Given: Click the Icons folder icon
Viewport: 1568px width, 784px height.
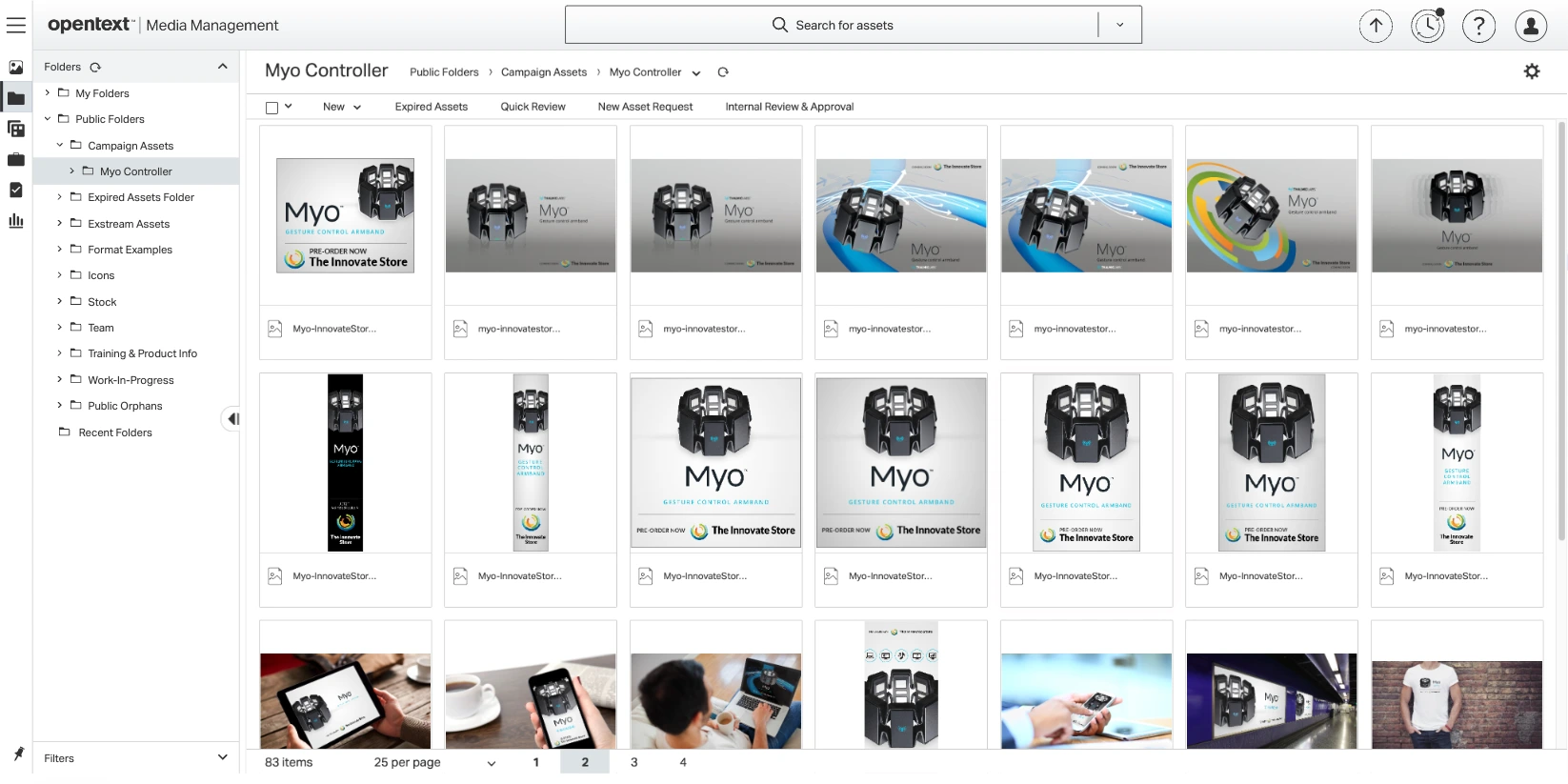Looking at the screenshot, I should click(x=75, y=275).
